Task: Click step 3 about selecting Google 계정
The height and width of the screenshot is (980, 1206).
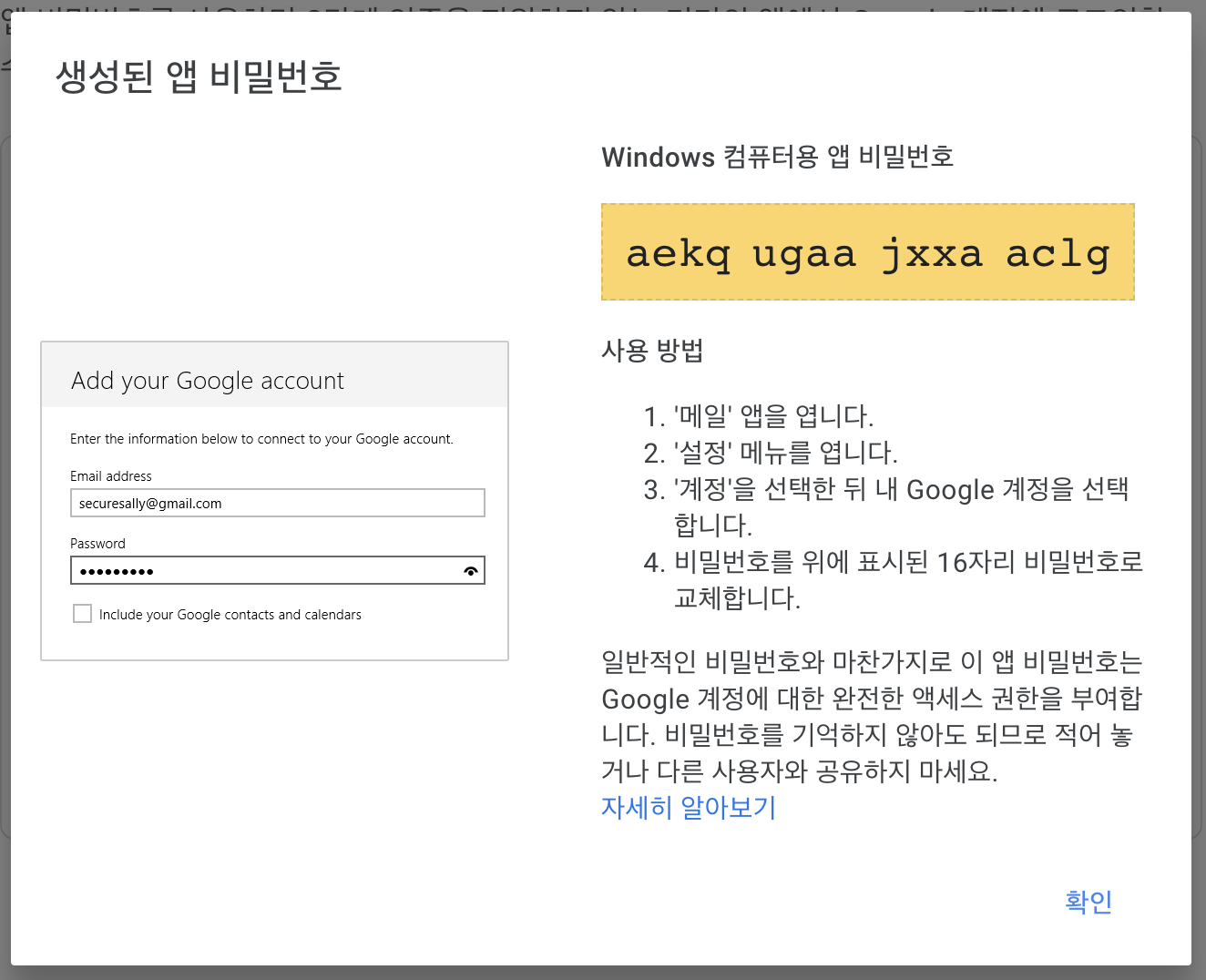Action: click(901, 507)
